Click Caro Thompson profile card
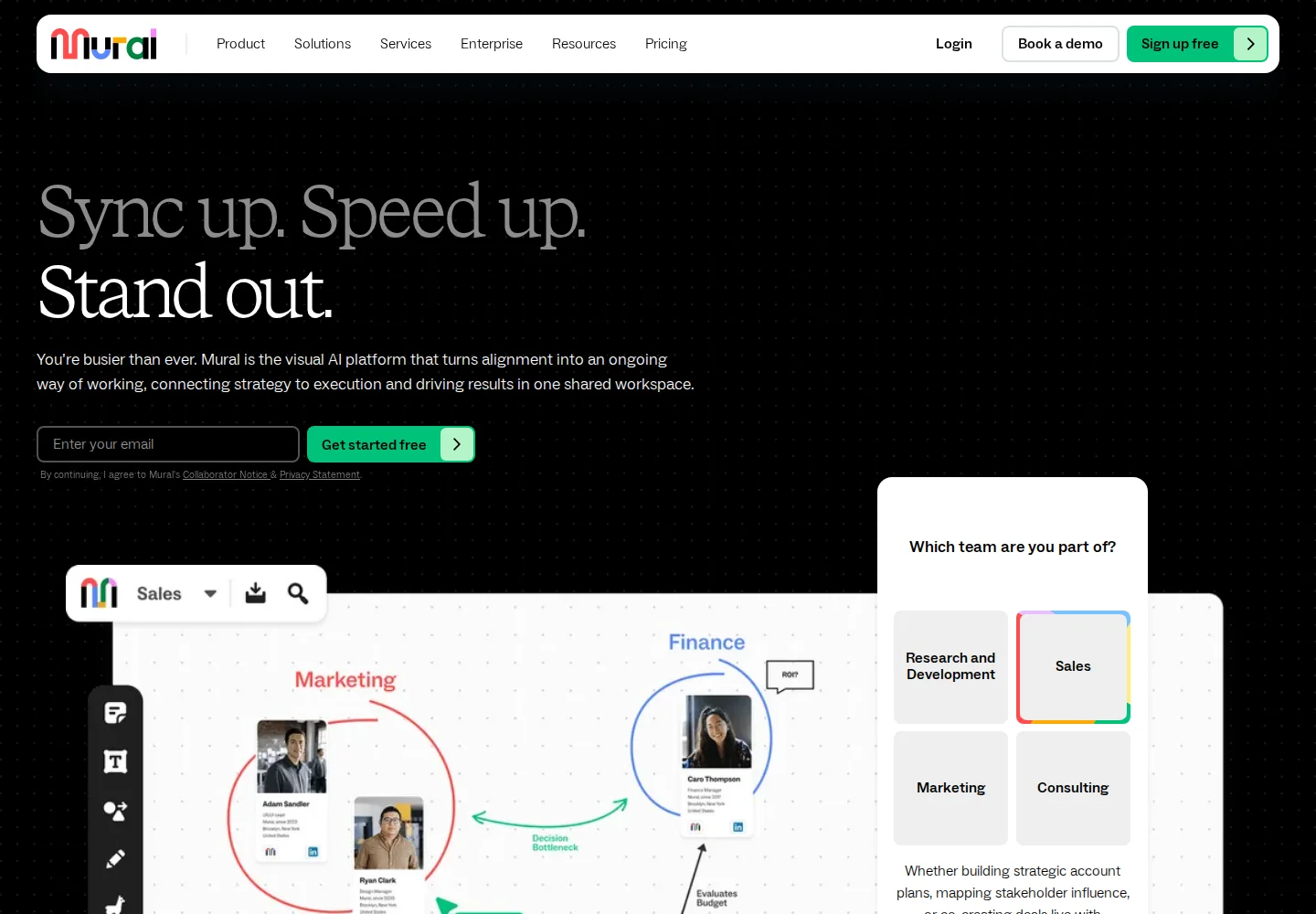Screen dimensions: 1316x914 717,766
